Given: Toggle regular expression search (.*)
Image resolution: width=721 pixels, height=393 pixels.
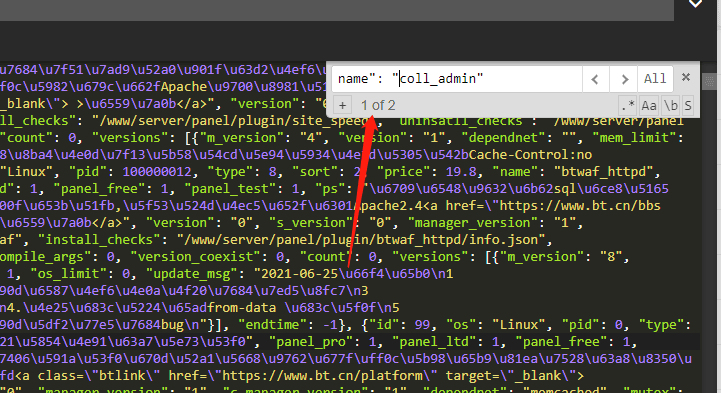Looking at the screenshot, I should click(x=628, y=105).
